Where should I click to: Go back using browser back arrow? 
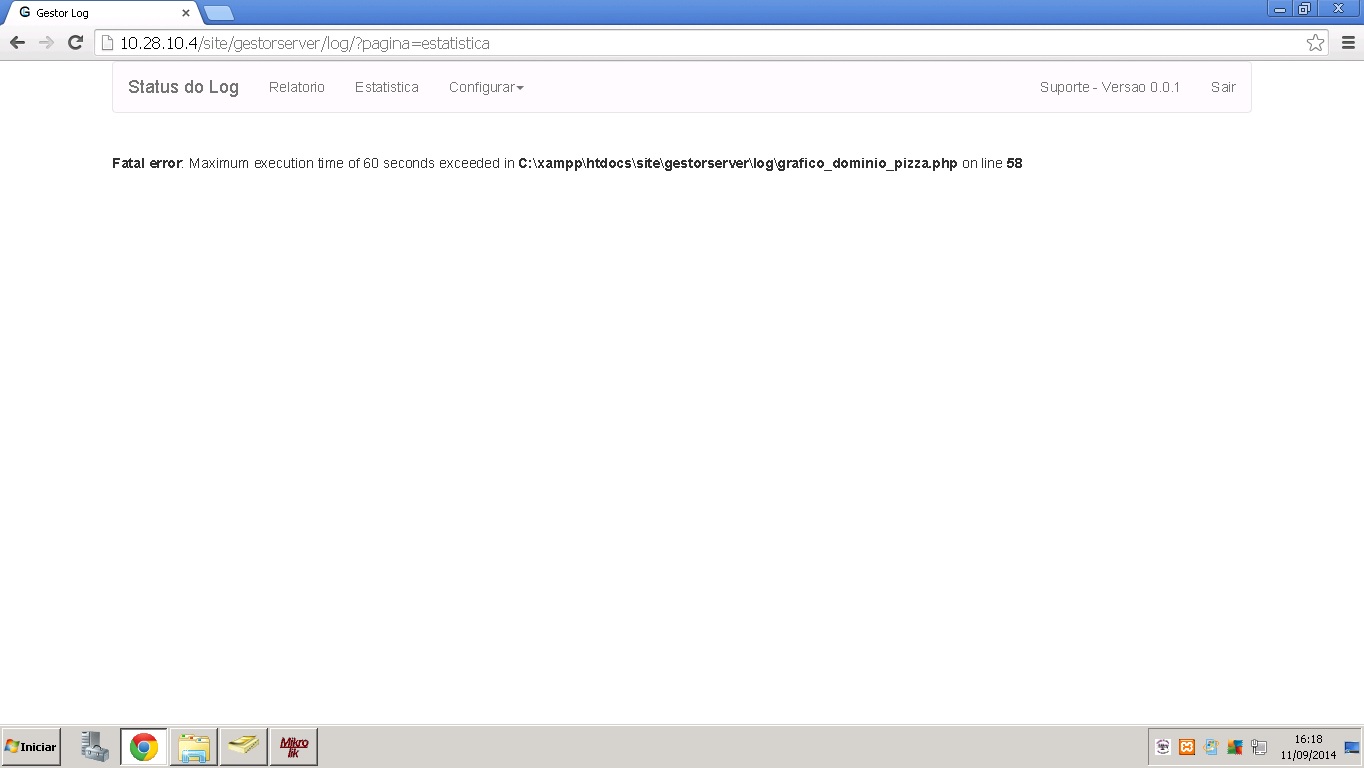pyautogui.click(x=17, y=43)
